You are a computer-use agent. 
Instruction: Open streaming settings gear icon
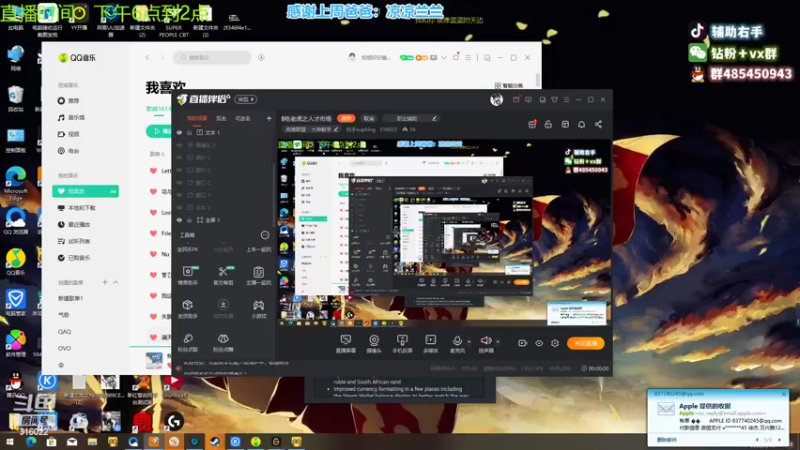[555, 343]
